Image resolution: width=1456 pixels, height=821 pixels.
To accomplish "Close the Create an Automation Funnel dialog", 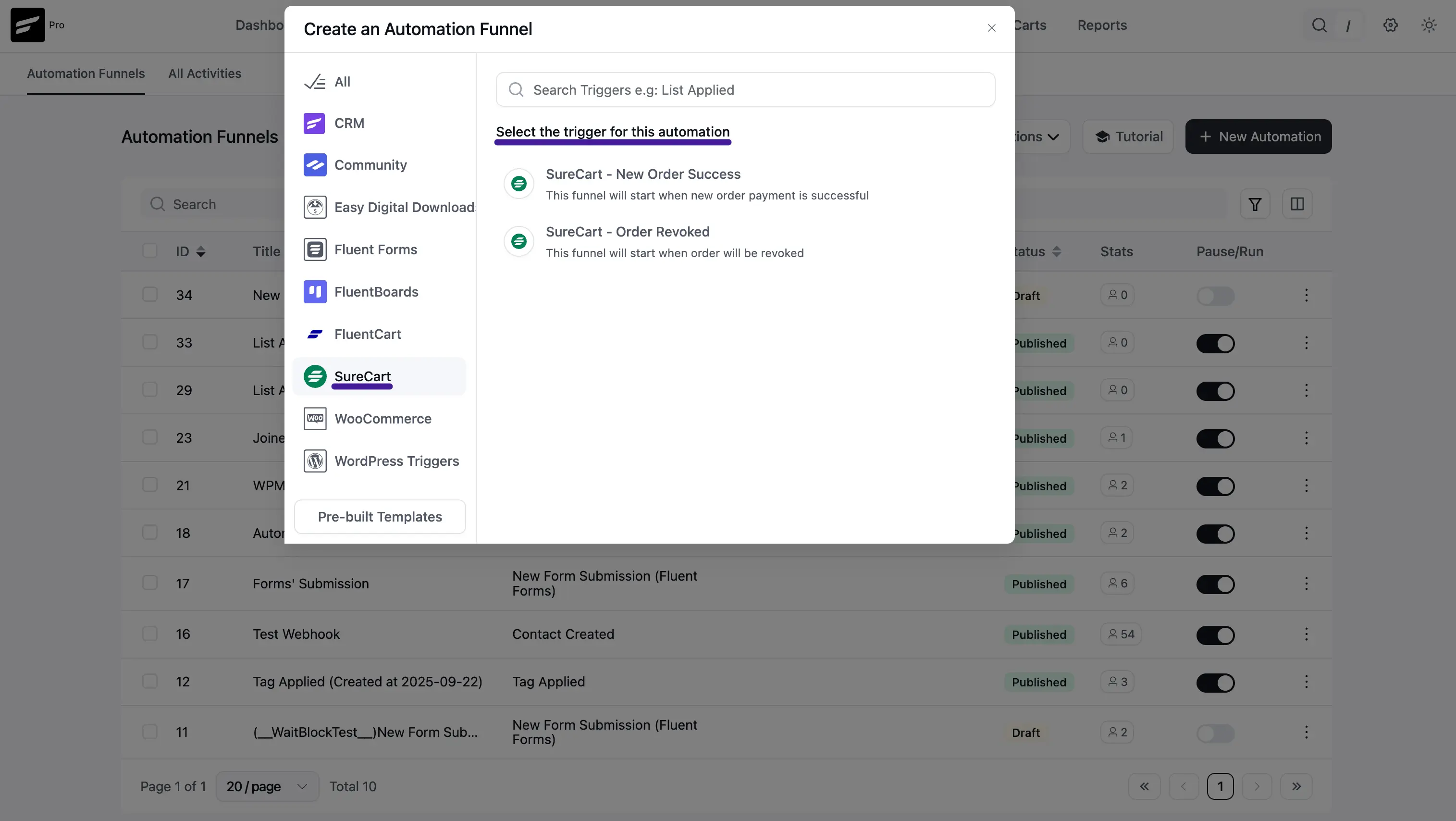I will tap(991, 28).
